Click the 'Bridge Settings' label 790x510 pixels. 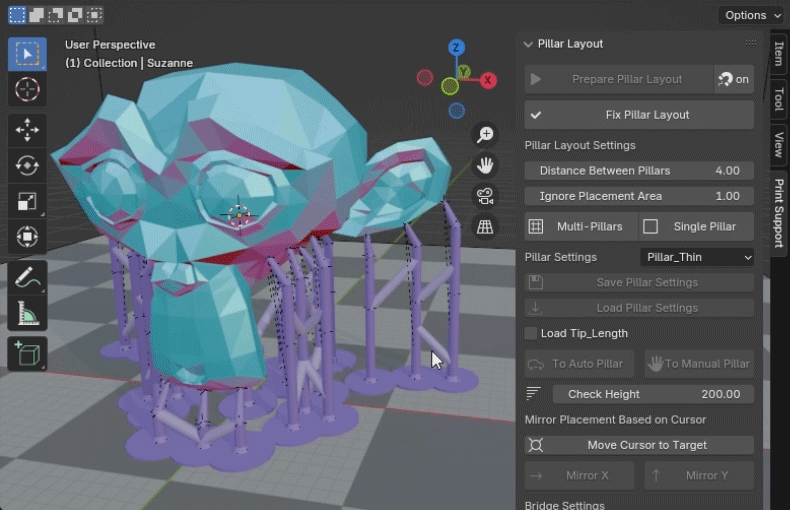(564, 505)
